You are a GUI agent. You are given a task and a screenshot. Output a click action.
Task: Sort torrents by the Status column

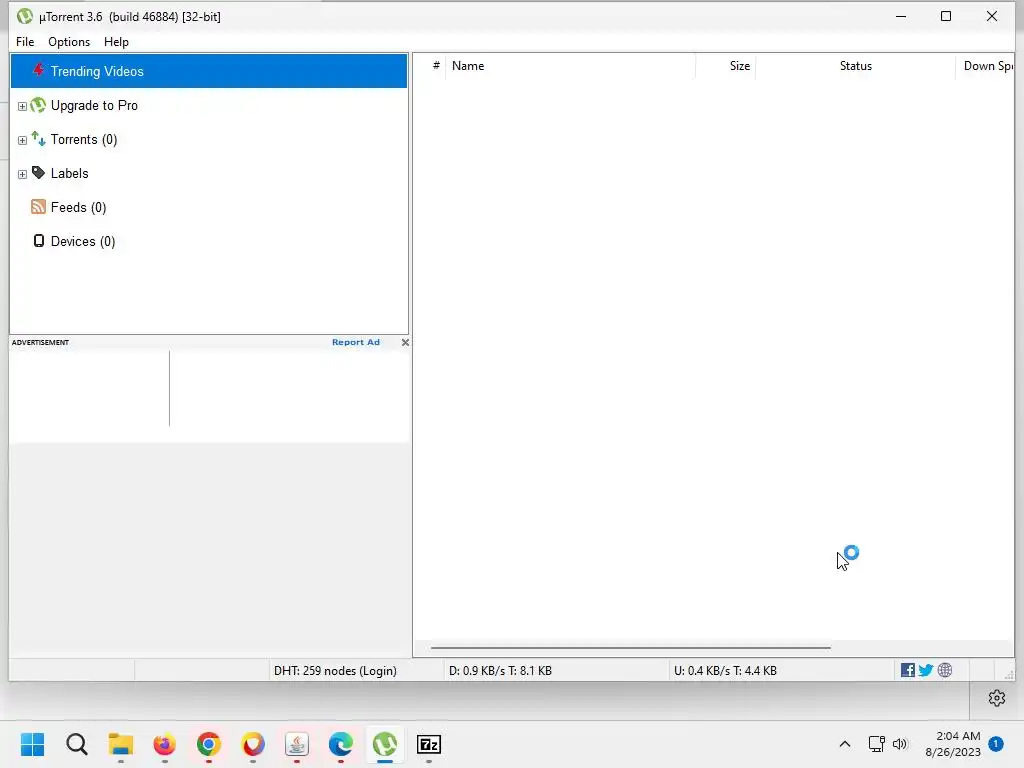(x=856, y=66)
